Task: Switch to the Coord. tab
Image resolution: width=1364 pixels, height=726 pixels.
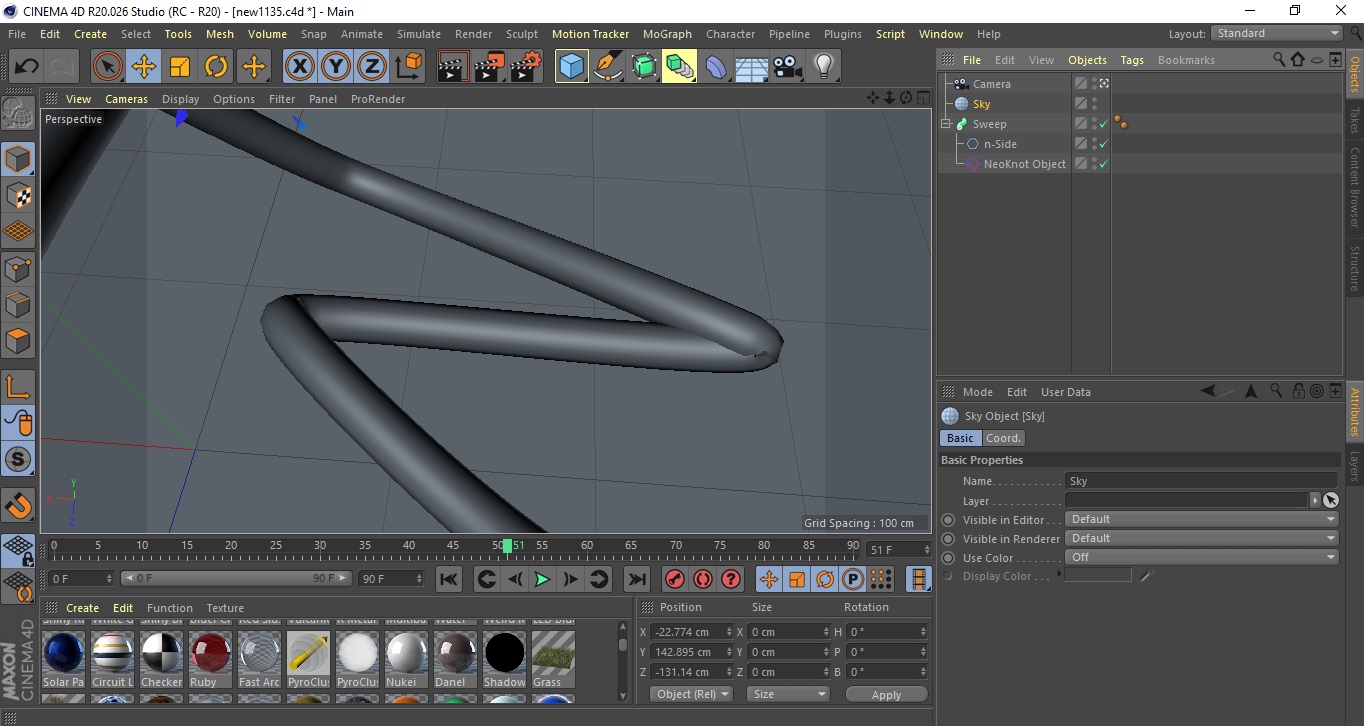Action: tap(1003, 438)
